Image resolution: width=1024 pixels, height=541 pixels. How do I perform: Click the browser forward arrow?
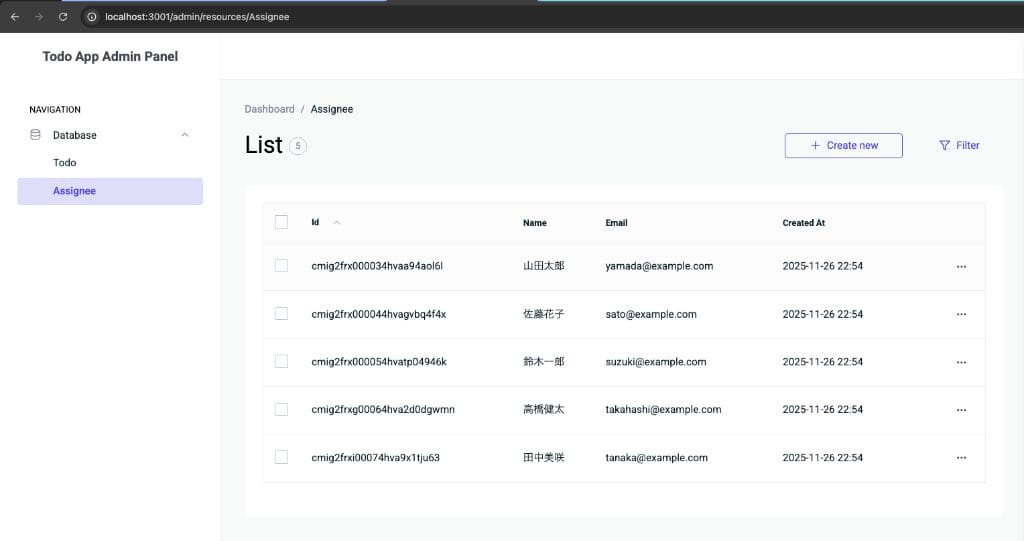pos(39,16)
